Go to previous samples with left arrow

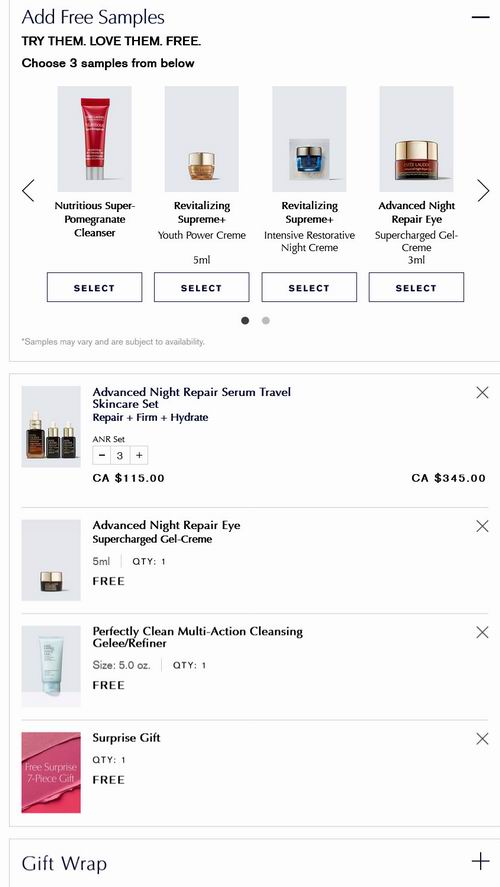[x=28, y=191]
